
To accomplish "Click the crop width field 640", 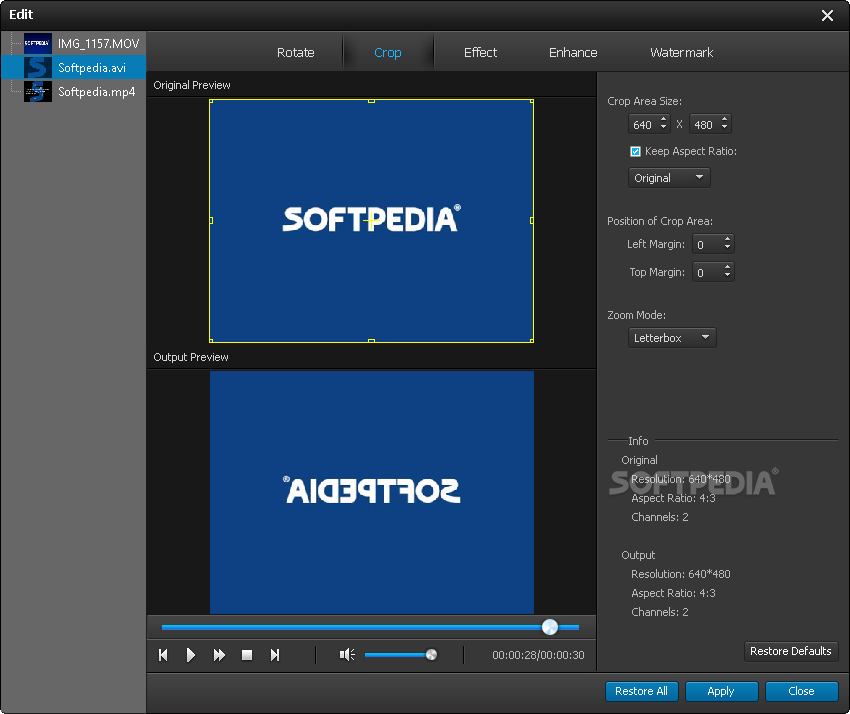I will click(643, 125).
